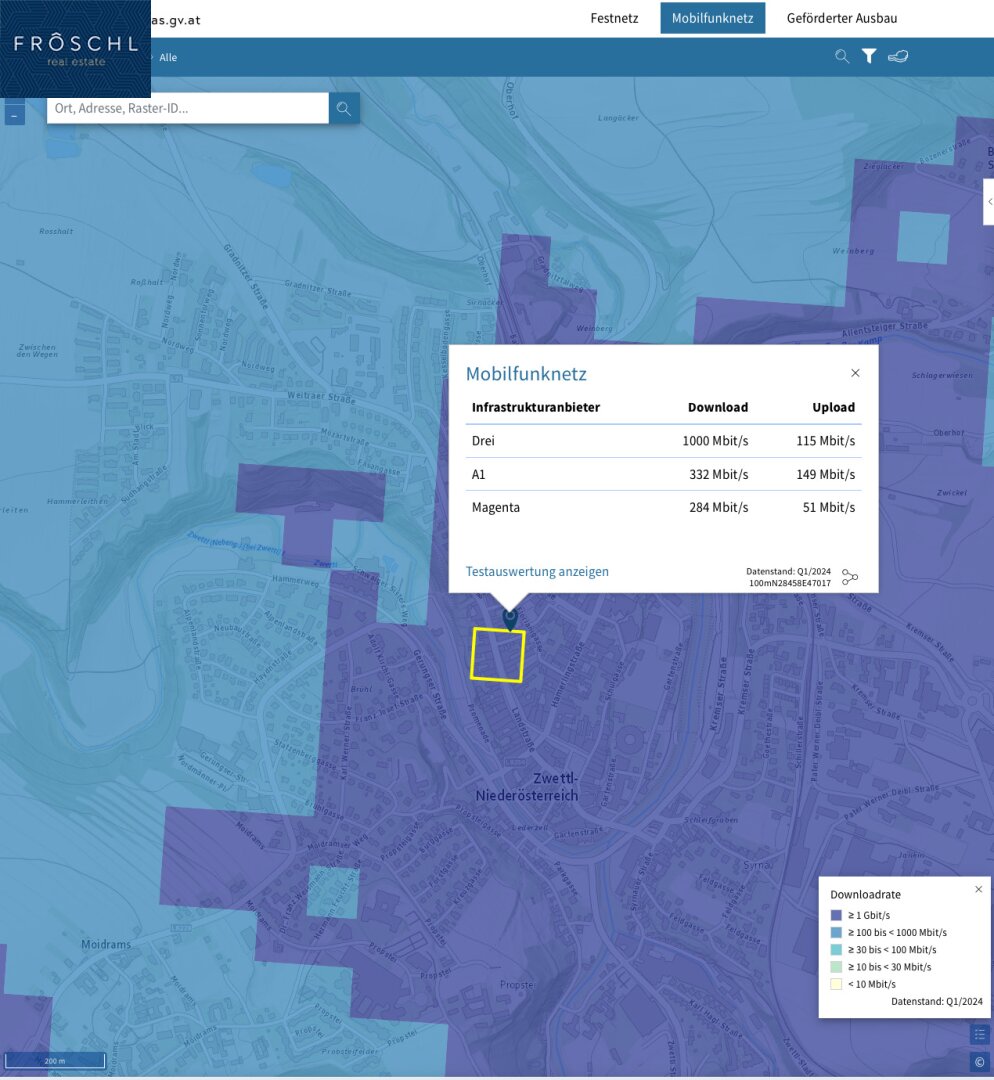Click the Datenstand: Q1/2024 text in the popup
Screen dimensions: 994x1080
(788, 572)
